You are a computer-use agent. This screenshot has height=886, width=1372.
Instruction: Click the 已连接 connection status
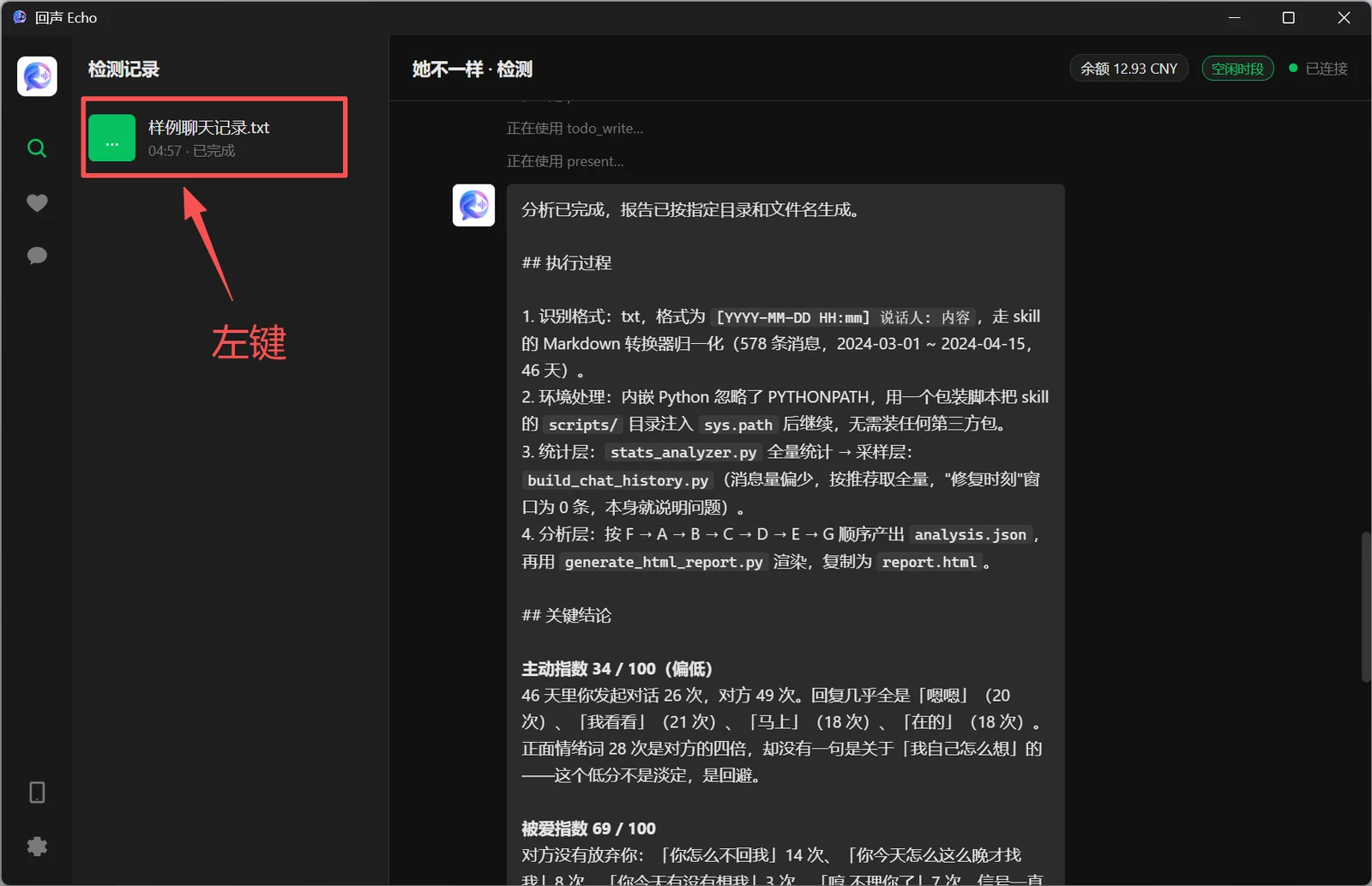coord(1319,69)
